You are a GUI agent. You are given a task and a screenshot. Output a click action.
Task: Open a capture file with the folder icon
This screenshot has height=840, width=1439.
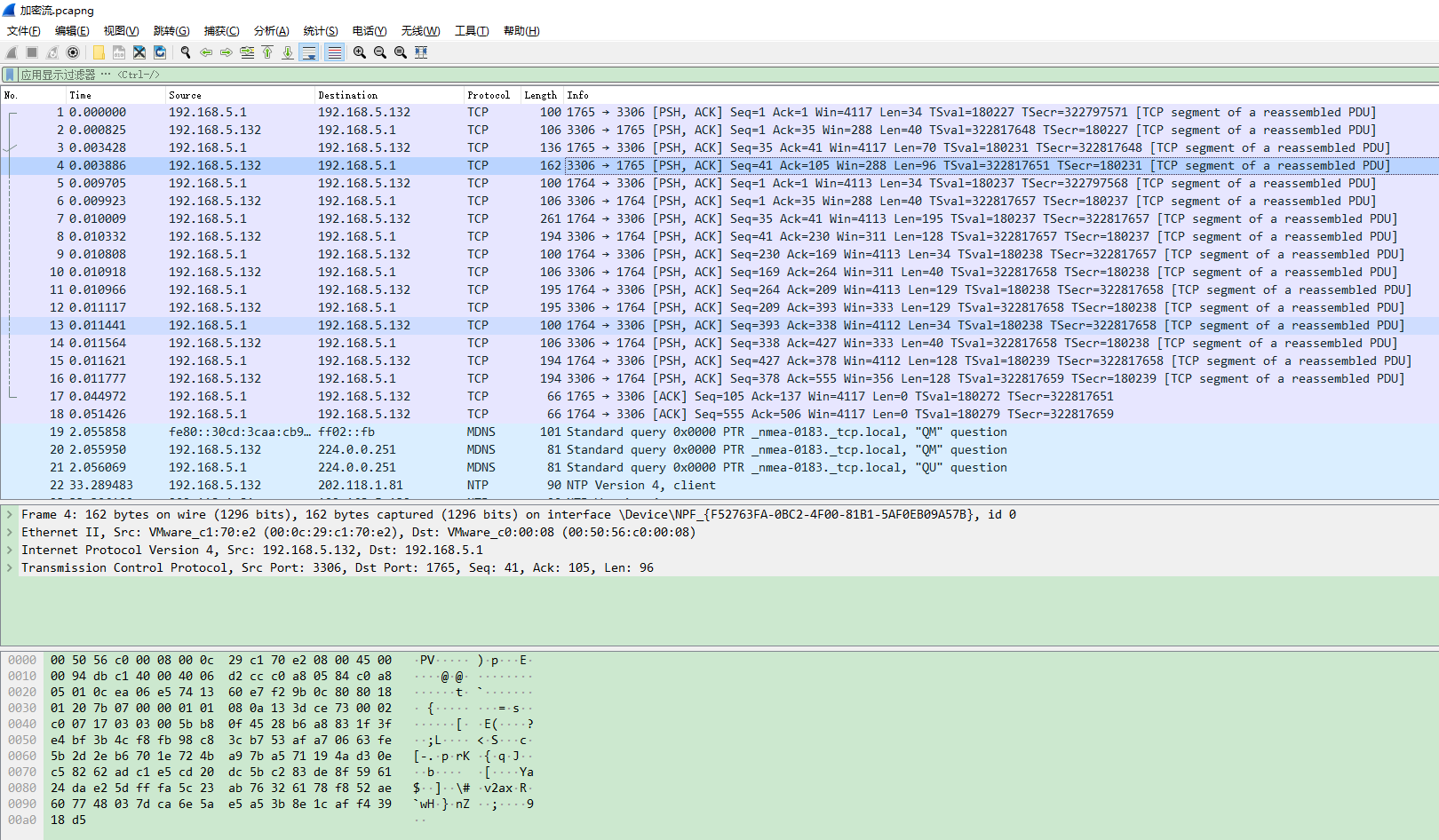point(99,52)
